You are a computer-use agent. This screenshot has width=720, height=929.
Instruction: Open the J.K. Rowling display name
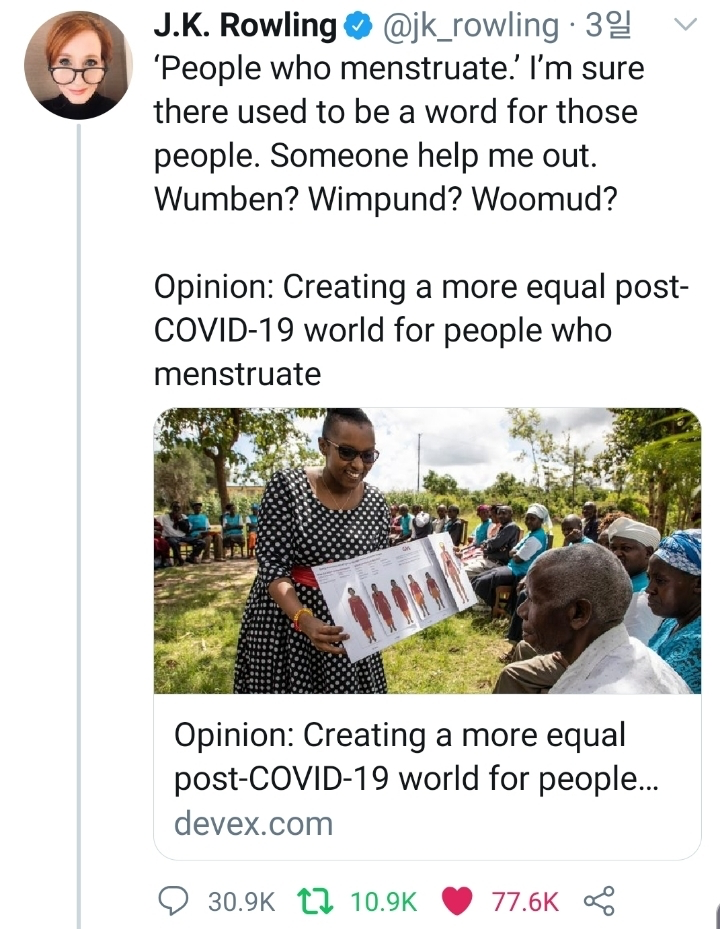[245, 26]
